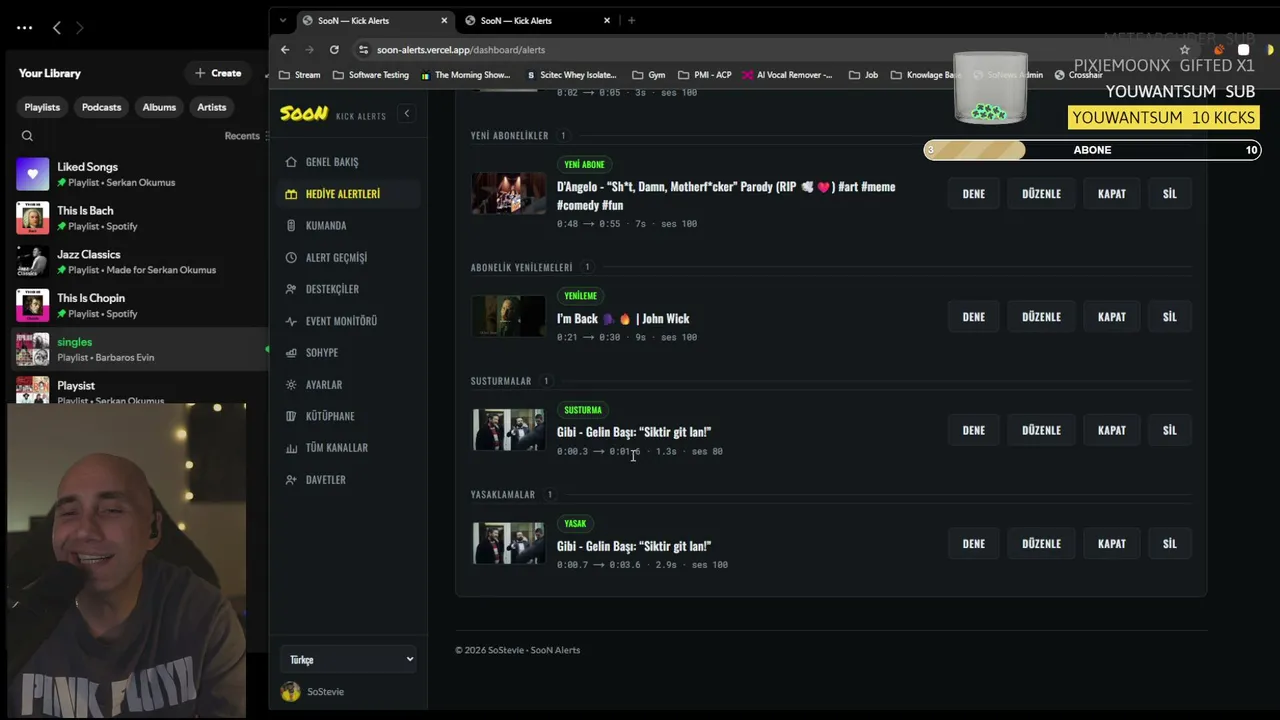Click the Hediye Alertleri gift icon
Viewport: 1280px width, 720px height.
[x=291, y=194]
